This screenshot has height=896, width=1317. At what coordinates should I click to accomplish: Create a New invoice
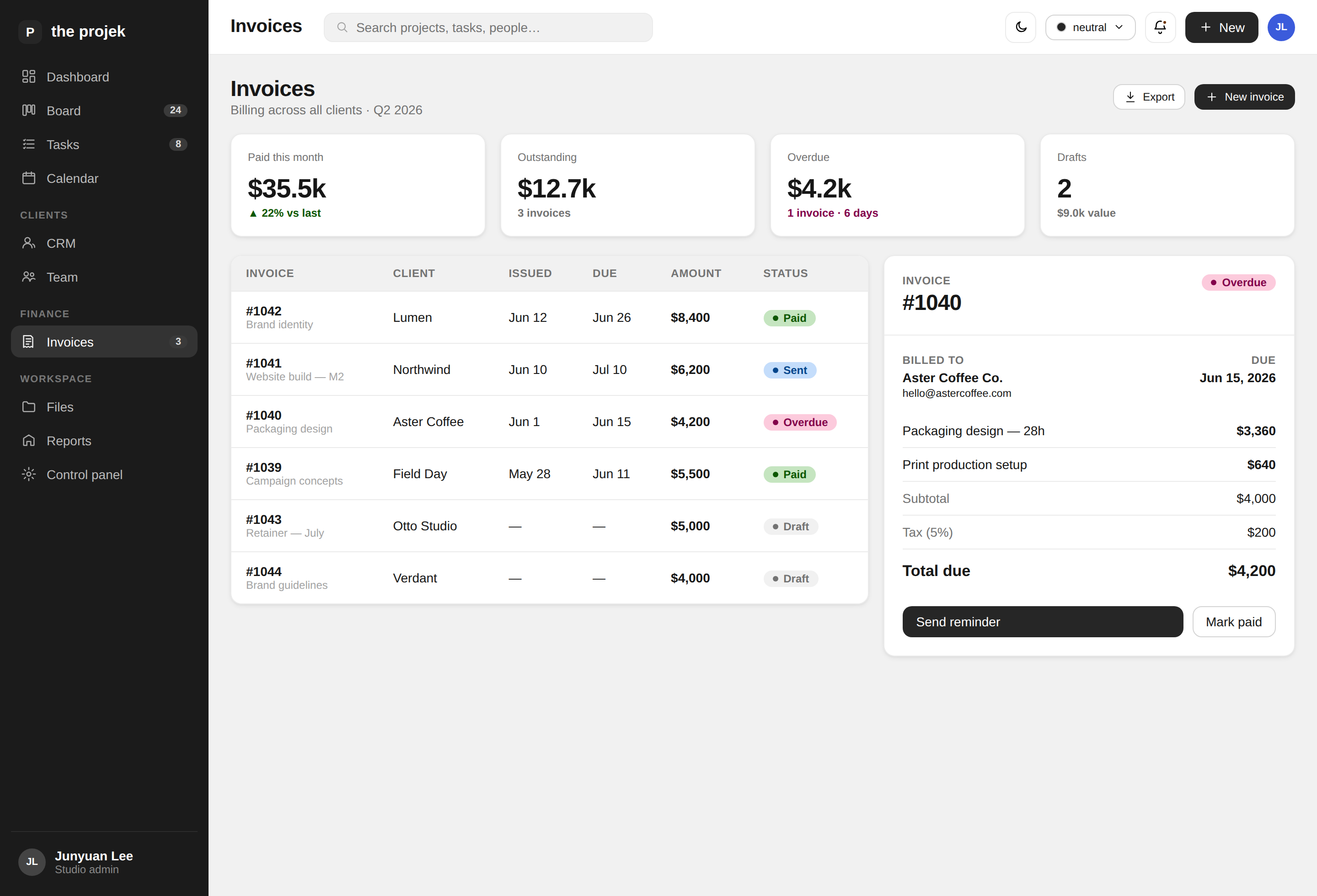point(1244,97)
